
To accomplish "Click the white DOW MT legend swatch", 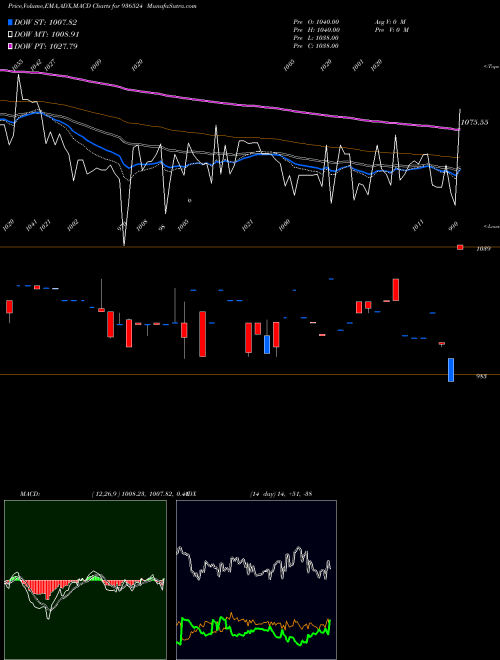I will (x=11, y=35).
